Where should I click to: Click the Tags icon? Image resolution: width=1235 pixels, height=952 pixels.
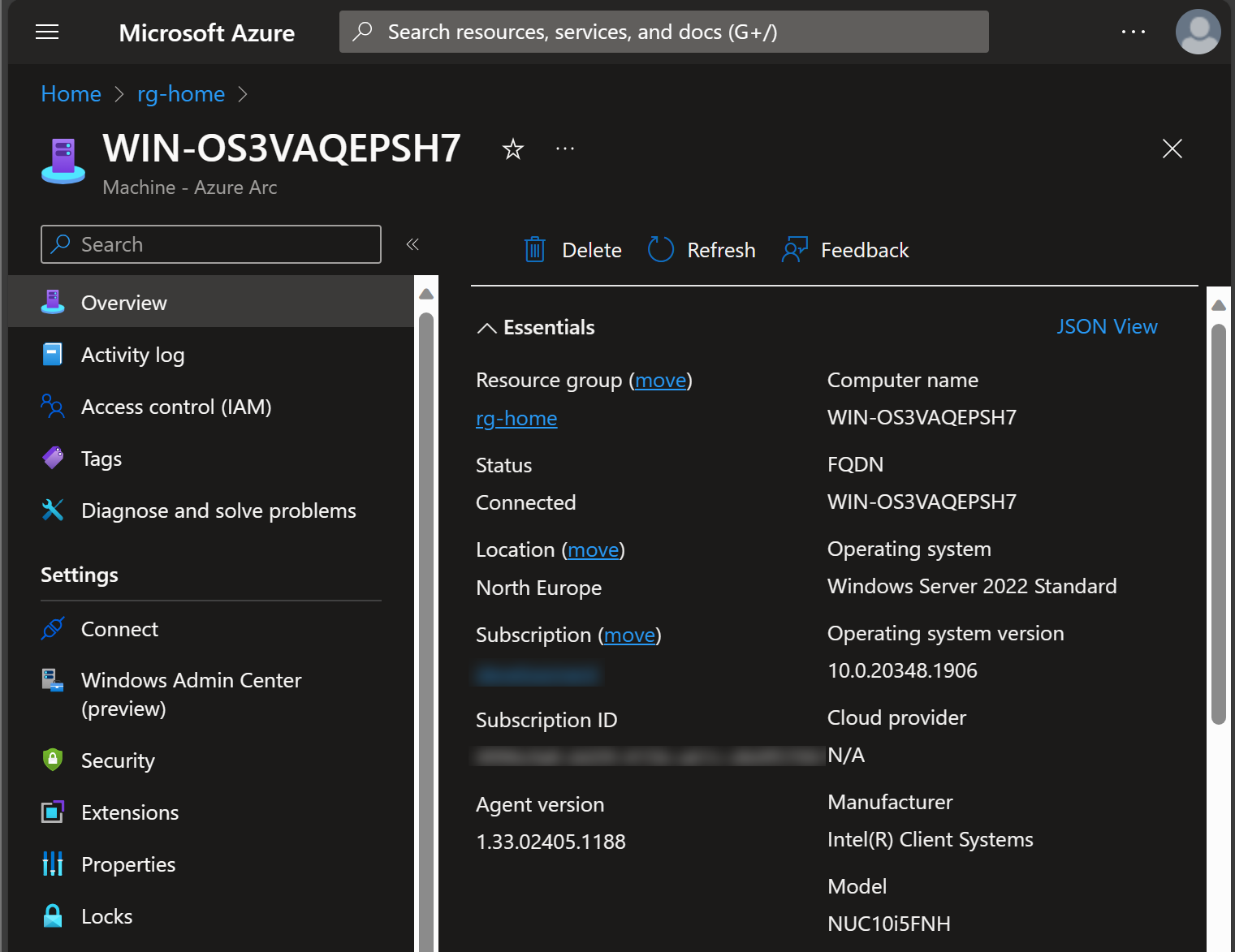click(x=53, y=458)
